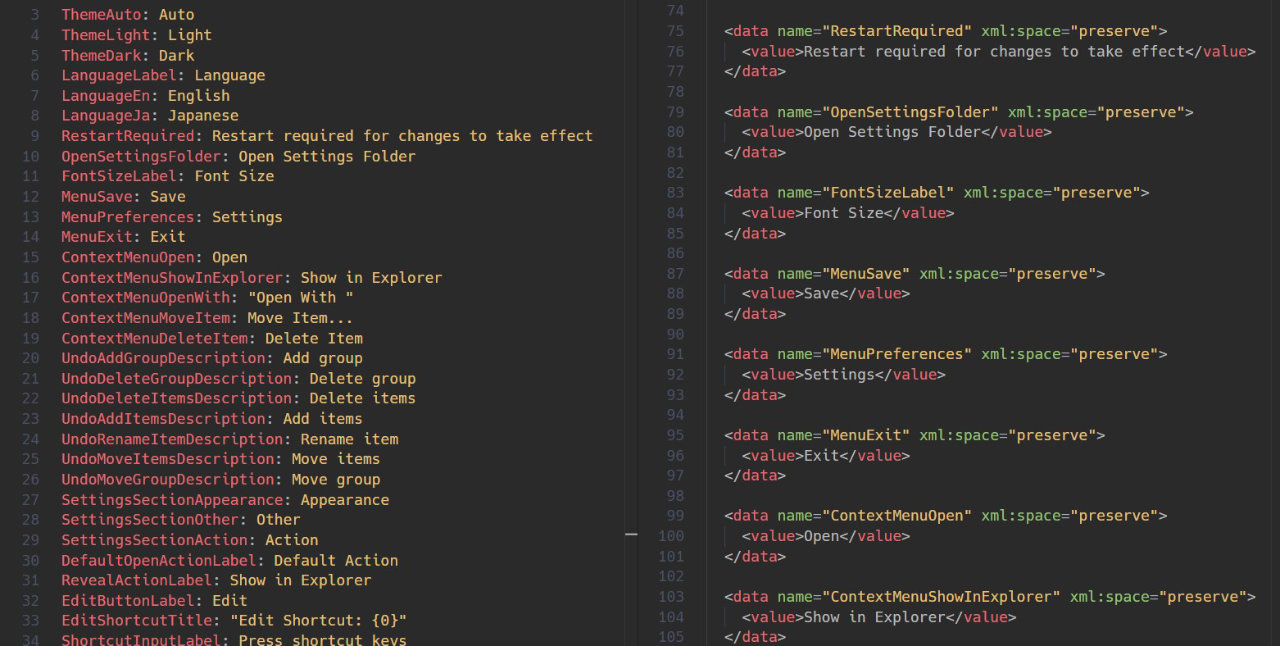This screenshot has height=646, width=1280.
Task: Click the Show in Explorer value on line 104
Action: [x=875, y=617]
